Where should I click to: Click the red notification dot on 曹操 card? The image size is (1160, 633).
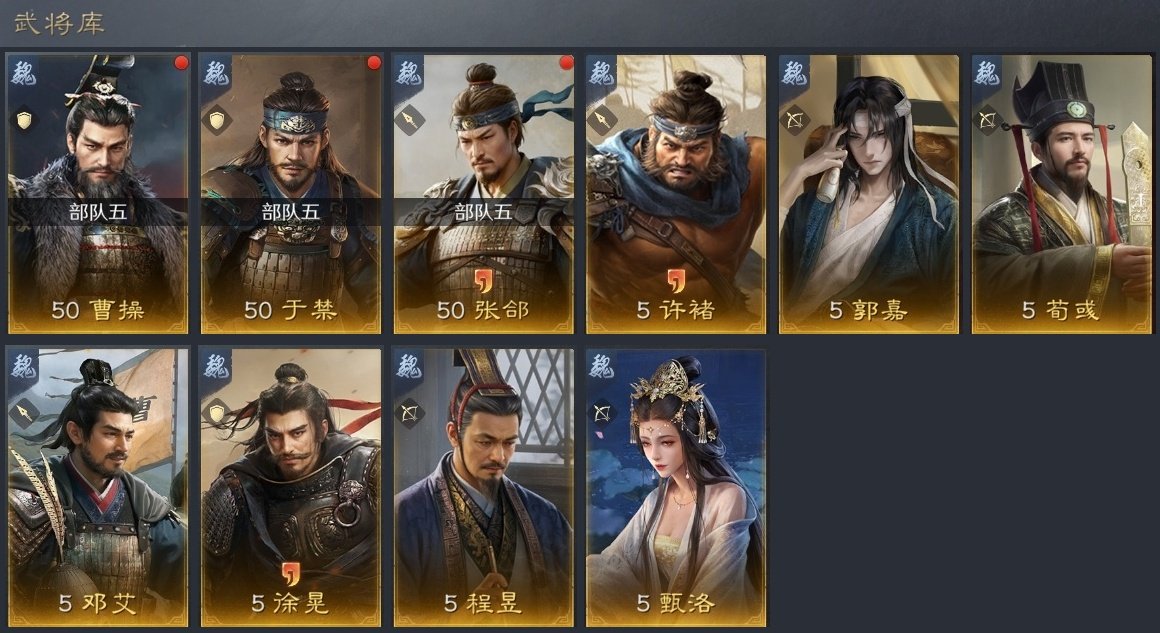point(181,63)
